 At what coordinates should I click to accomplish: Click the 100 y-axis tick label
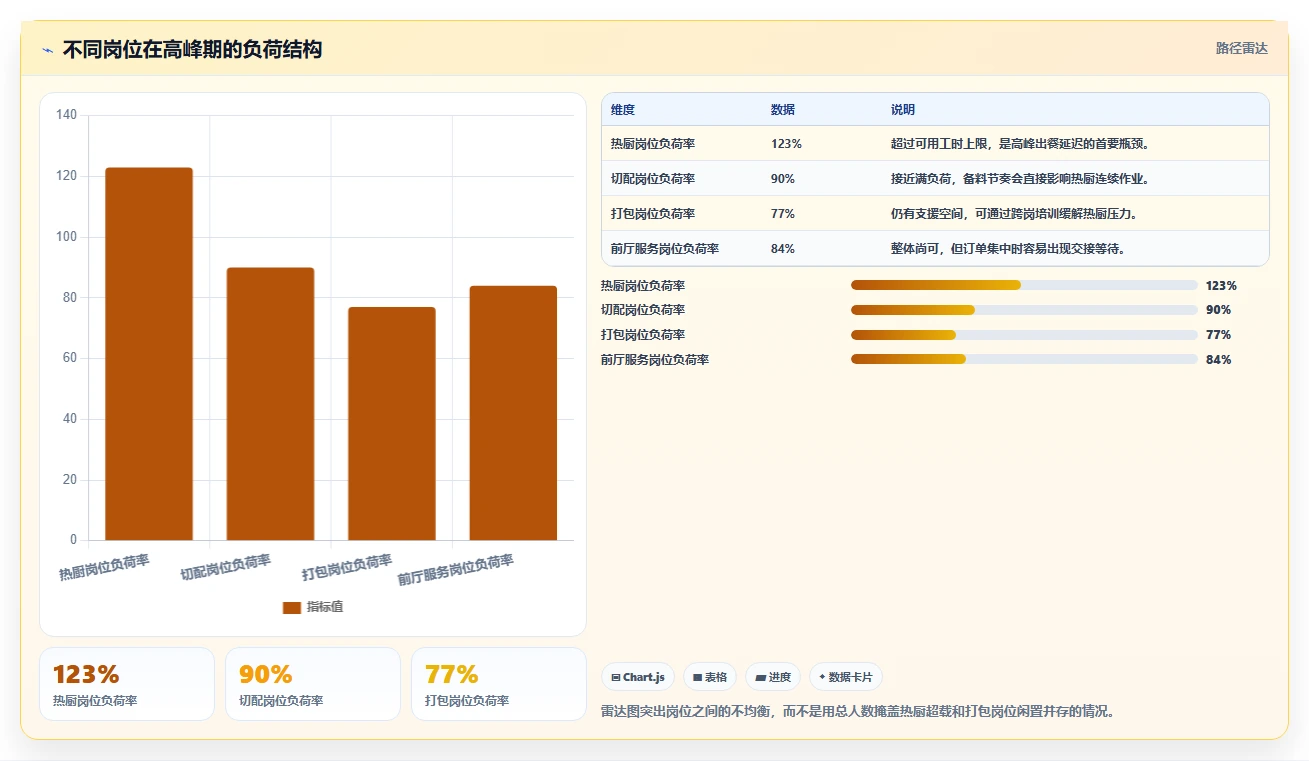pos(66,237)
